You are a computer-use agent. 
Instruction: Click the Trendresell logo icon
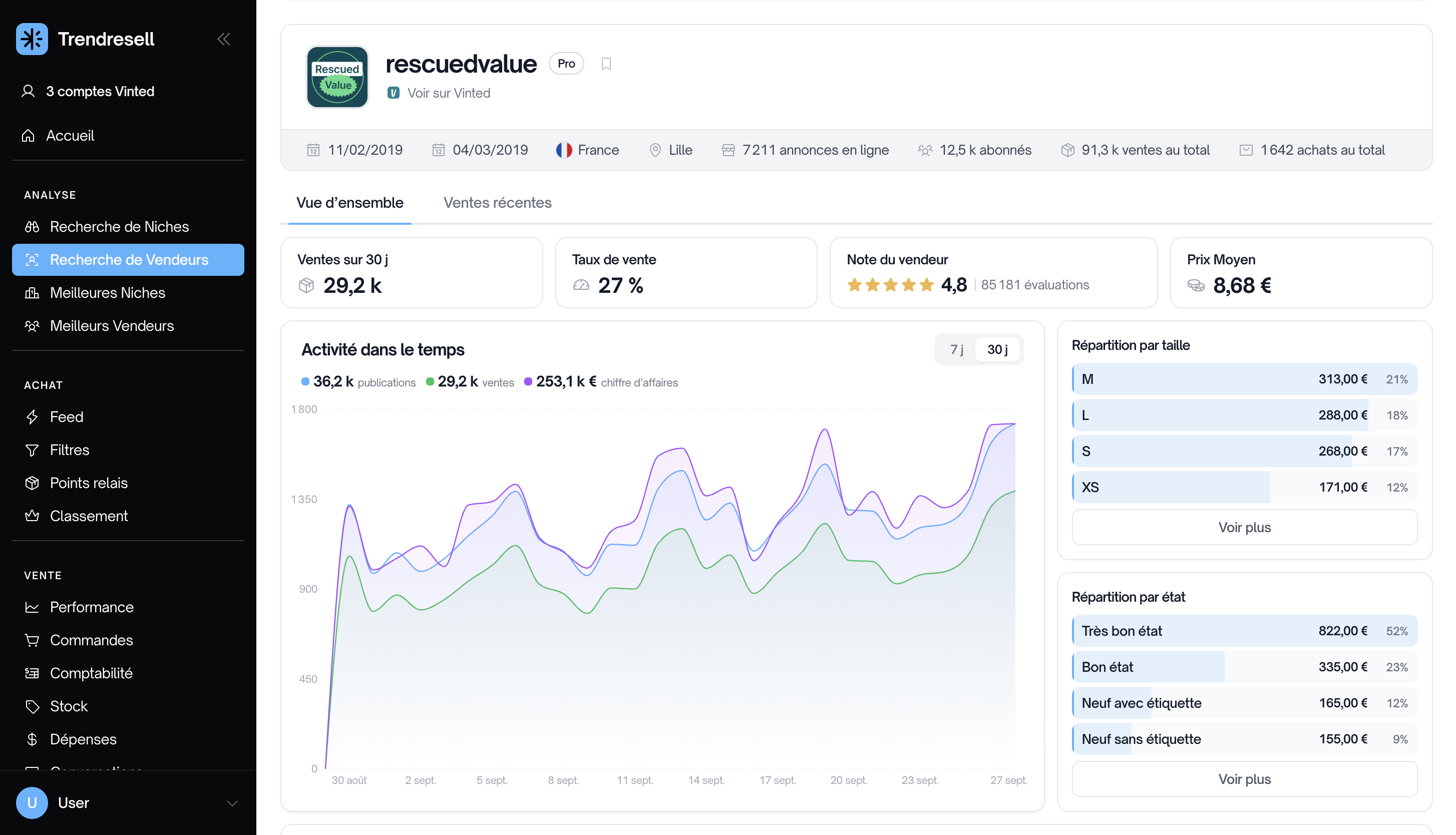click(x=32, y=39)
